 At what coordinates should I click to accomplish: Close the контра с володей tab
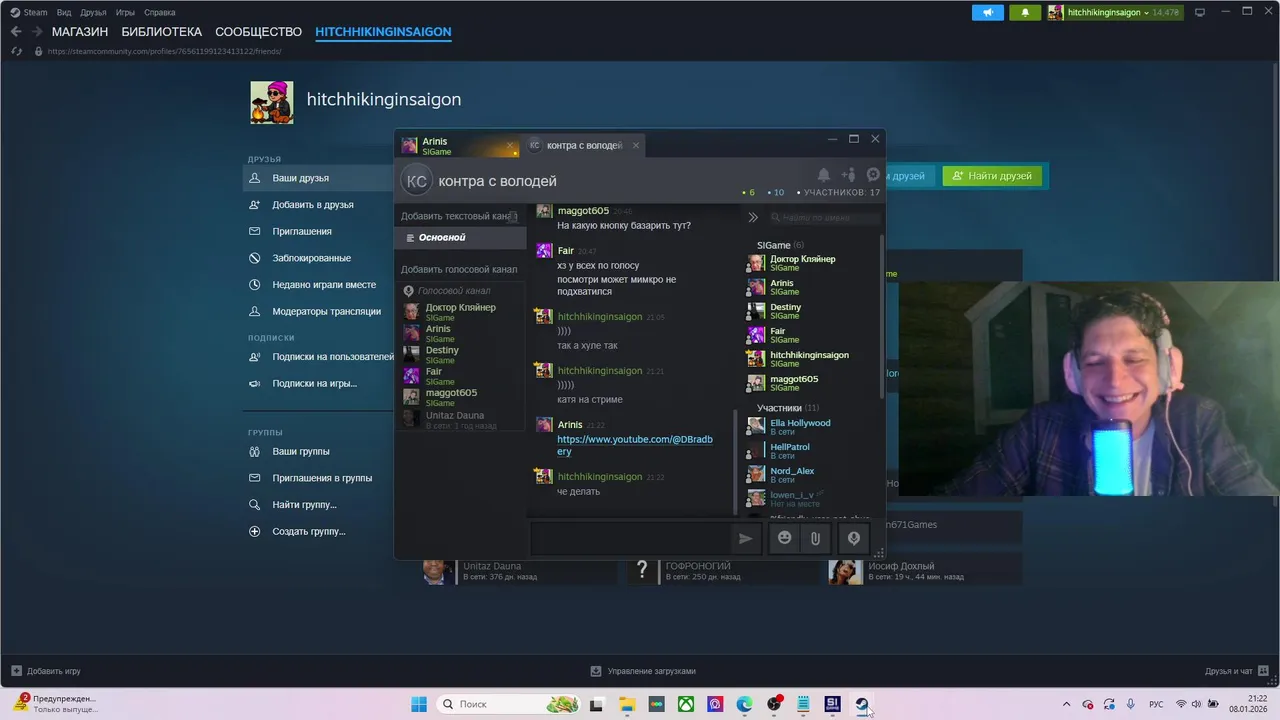(636, 146)
